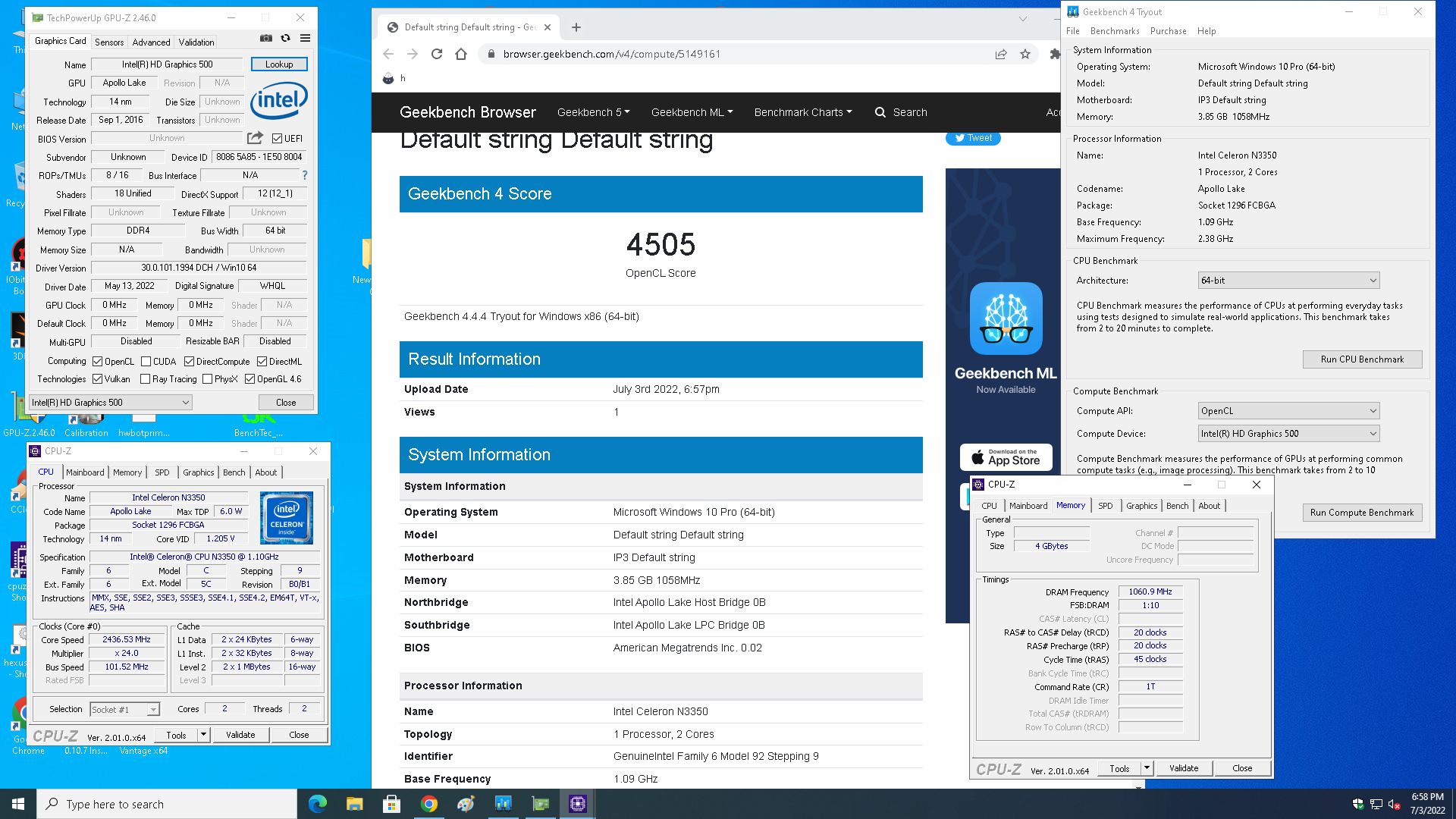Image resolution: width=1456 pixels, height=819 pixels.
Task: Bookmark the page with the star icon
Action: [x=1025, y=54]
